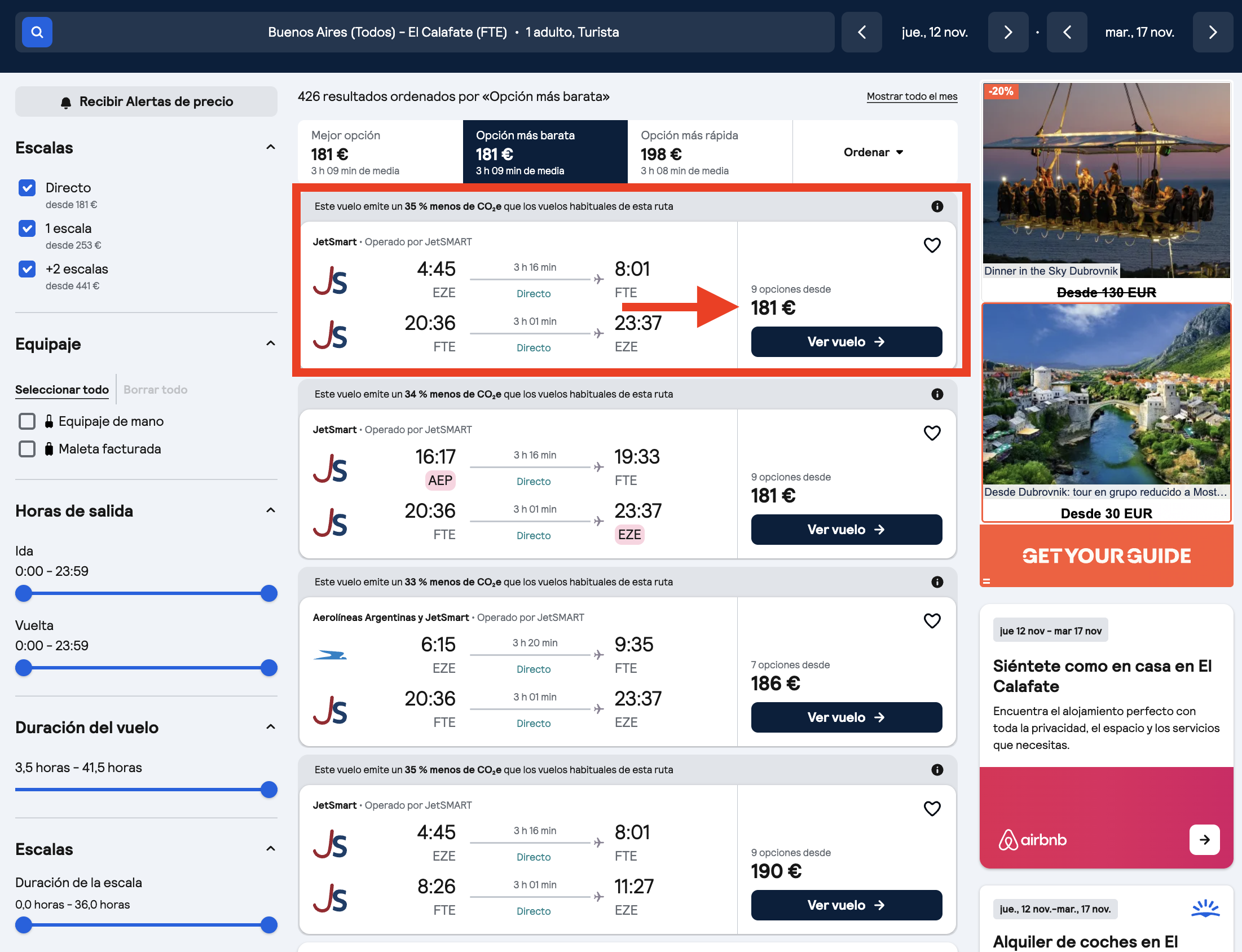Save the 4:45 EZE 181 € flight heart
1242x952 pixels.
[x=932, y=245]
